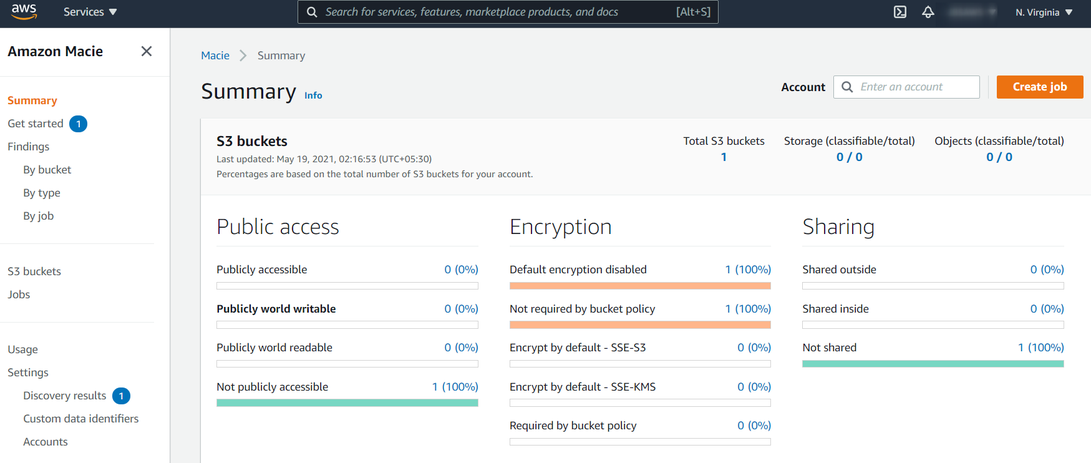The width and height of the screenshot is (1091, 463).
Task: Click Default encryption disabled 1 (100%) value
Action: pyautogui.click(x=748, y=269)
